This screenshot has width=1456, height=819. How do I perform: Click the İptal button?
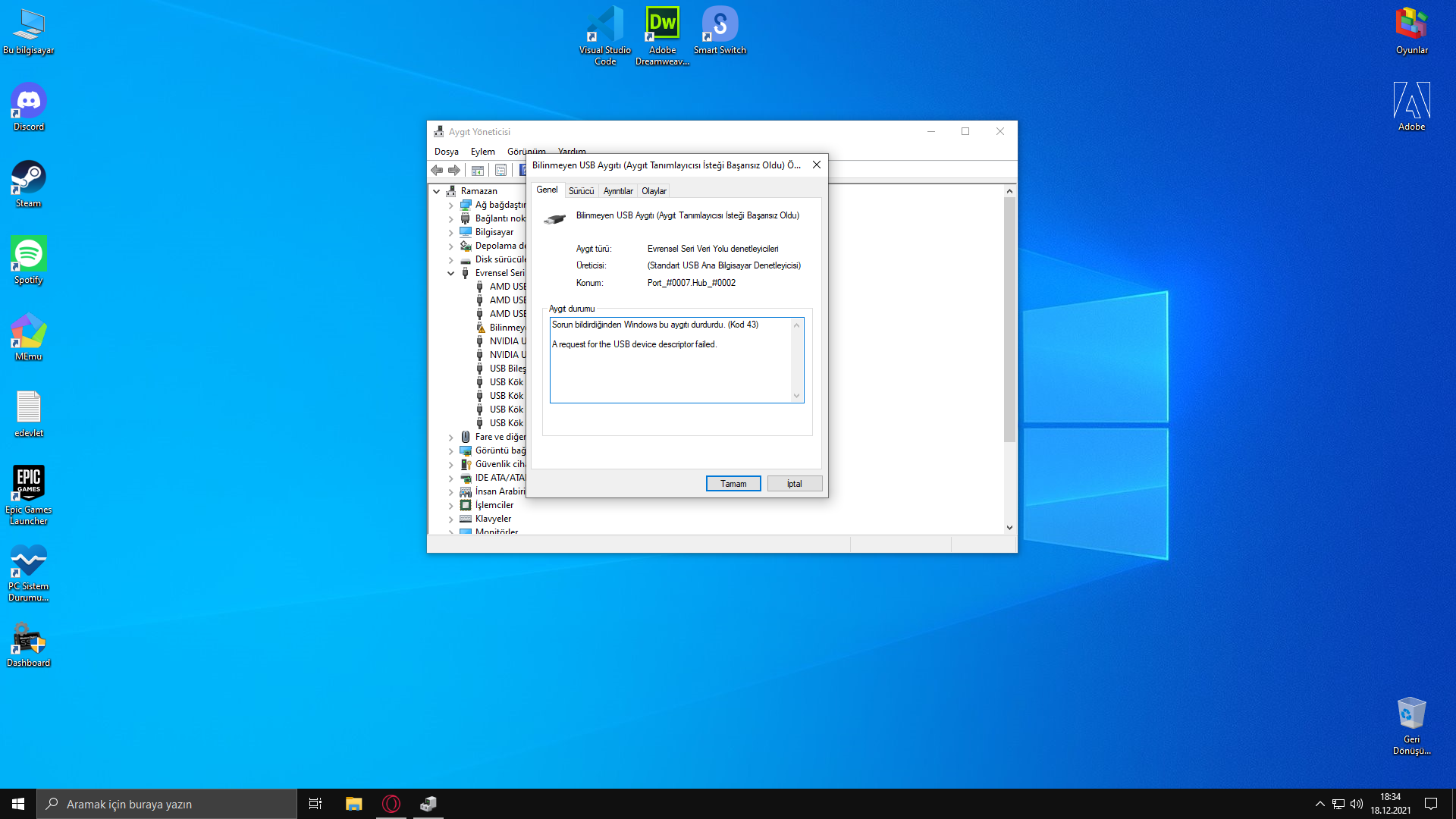(794, 484)
